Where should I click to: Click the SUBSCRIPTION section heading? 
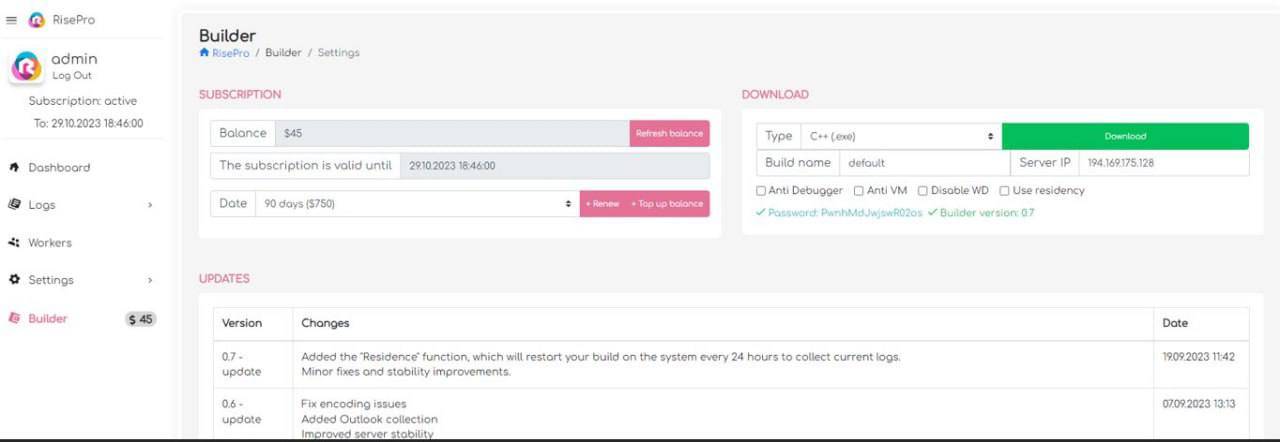coord(240,95)
